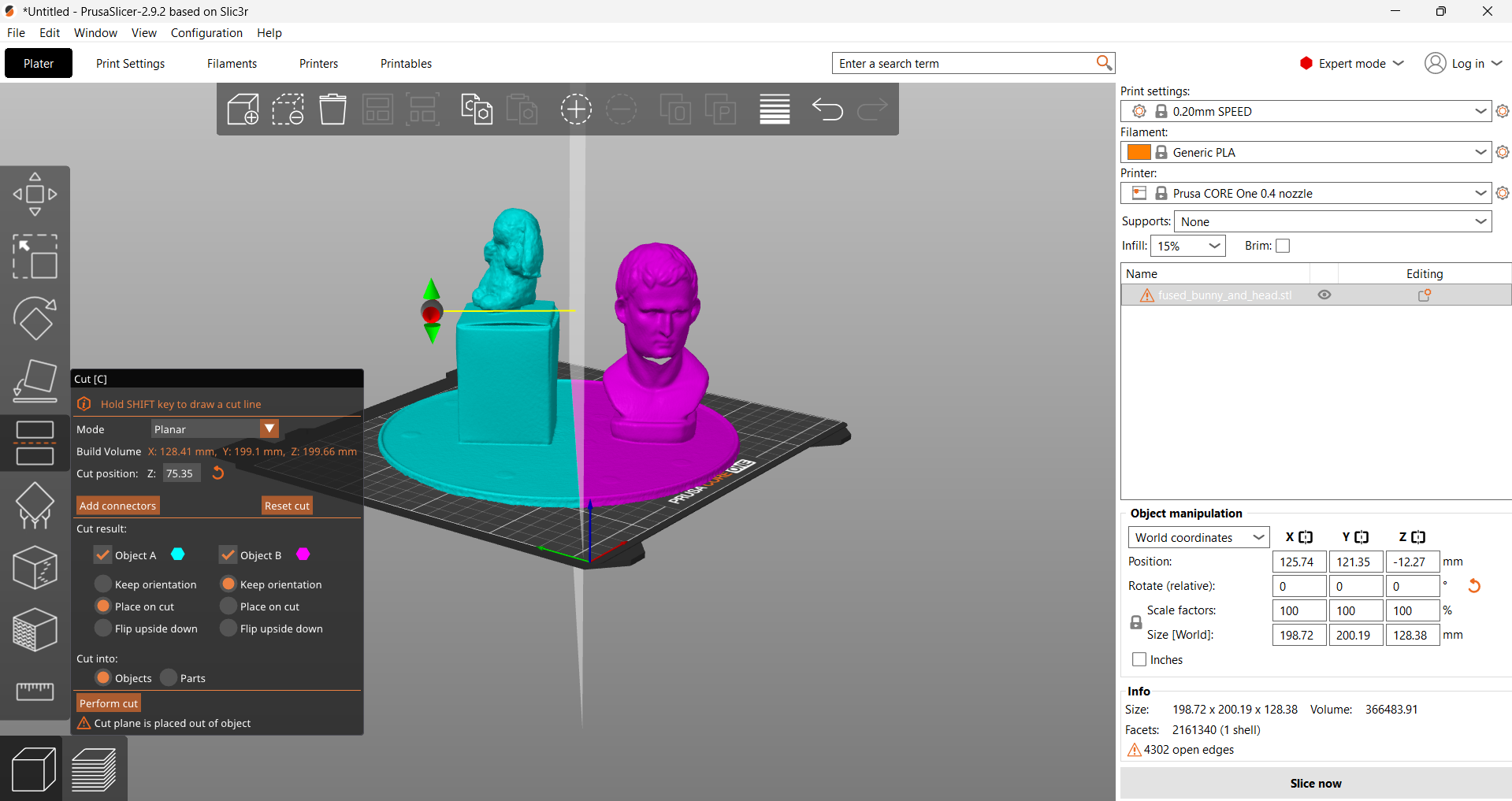Select the Move tool in left toolbar

[35, 195]
